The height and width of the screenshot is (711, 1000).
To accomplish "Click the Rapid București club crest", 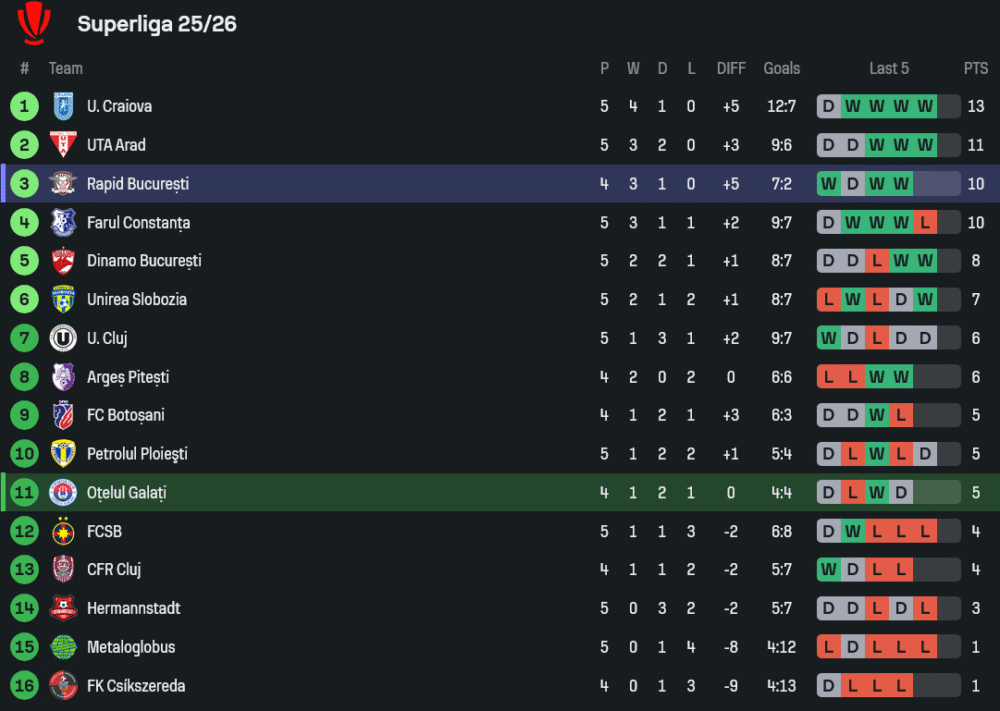I will click(x=63, y=184).
